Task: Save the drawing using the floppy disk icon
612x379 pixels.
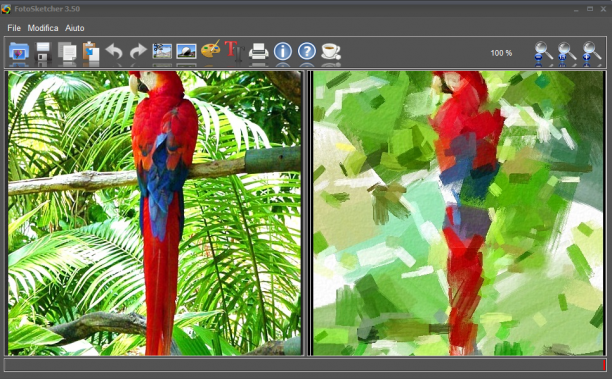Action: pyautogui.click(x=43, y=52)
